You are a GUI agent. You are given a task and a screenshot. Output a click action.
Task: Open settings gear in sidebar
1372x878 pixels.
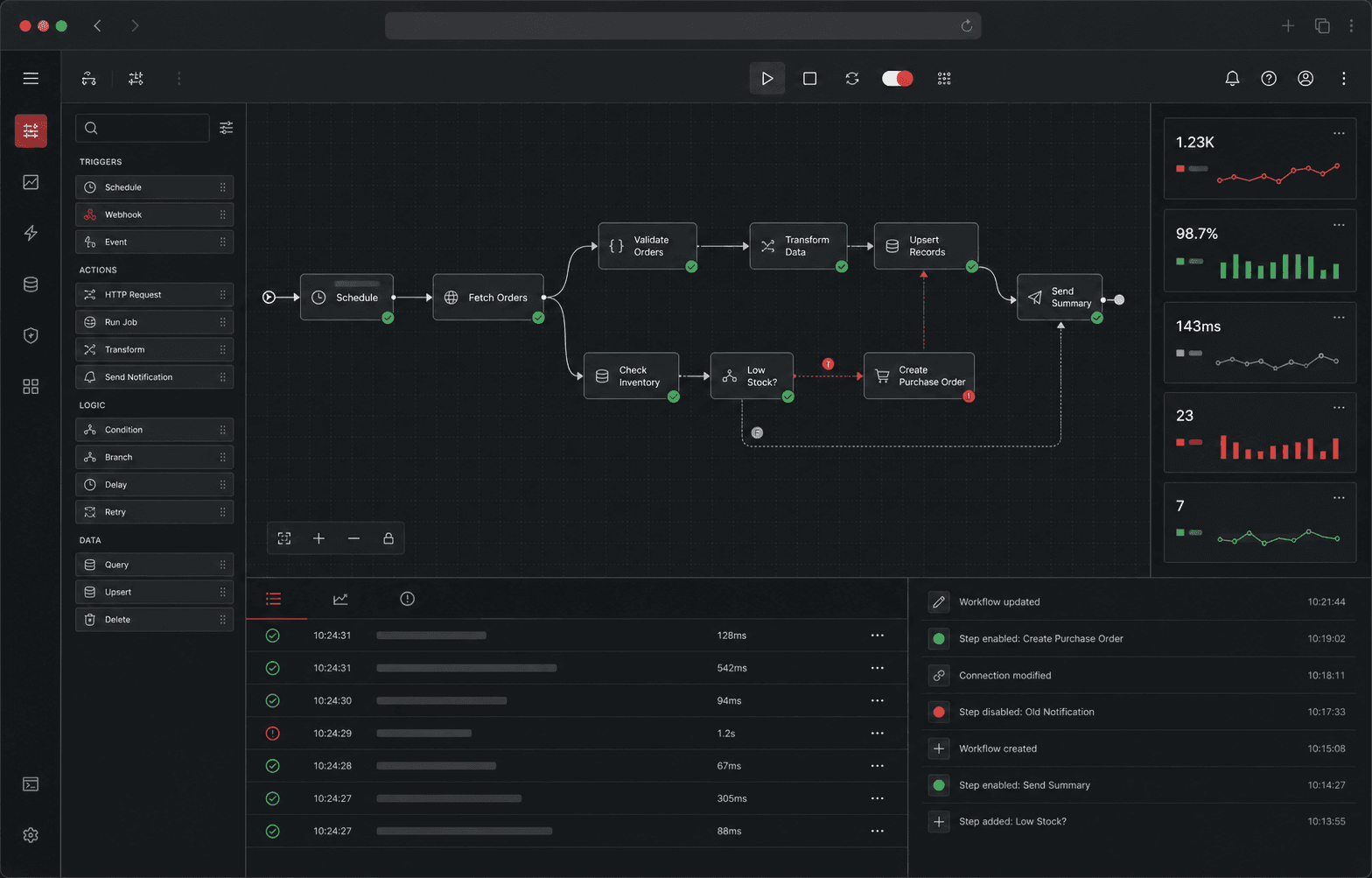click(x=31, y=835)
